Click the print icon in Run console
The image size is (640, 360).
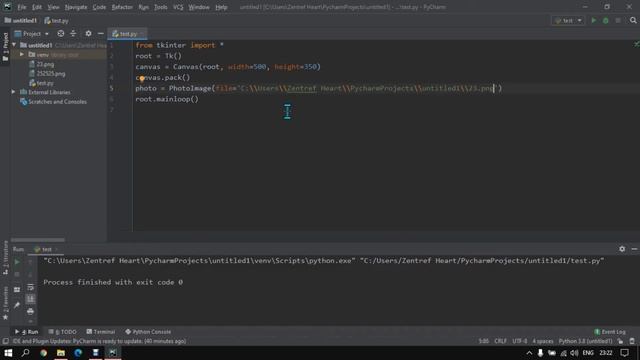[x=31, y=311]
